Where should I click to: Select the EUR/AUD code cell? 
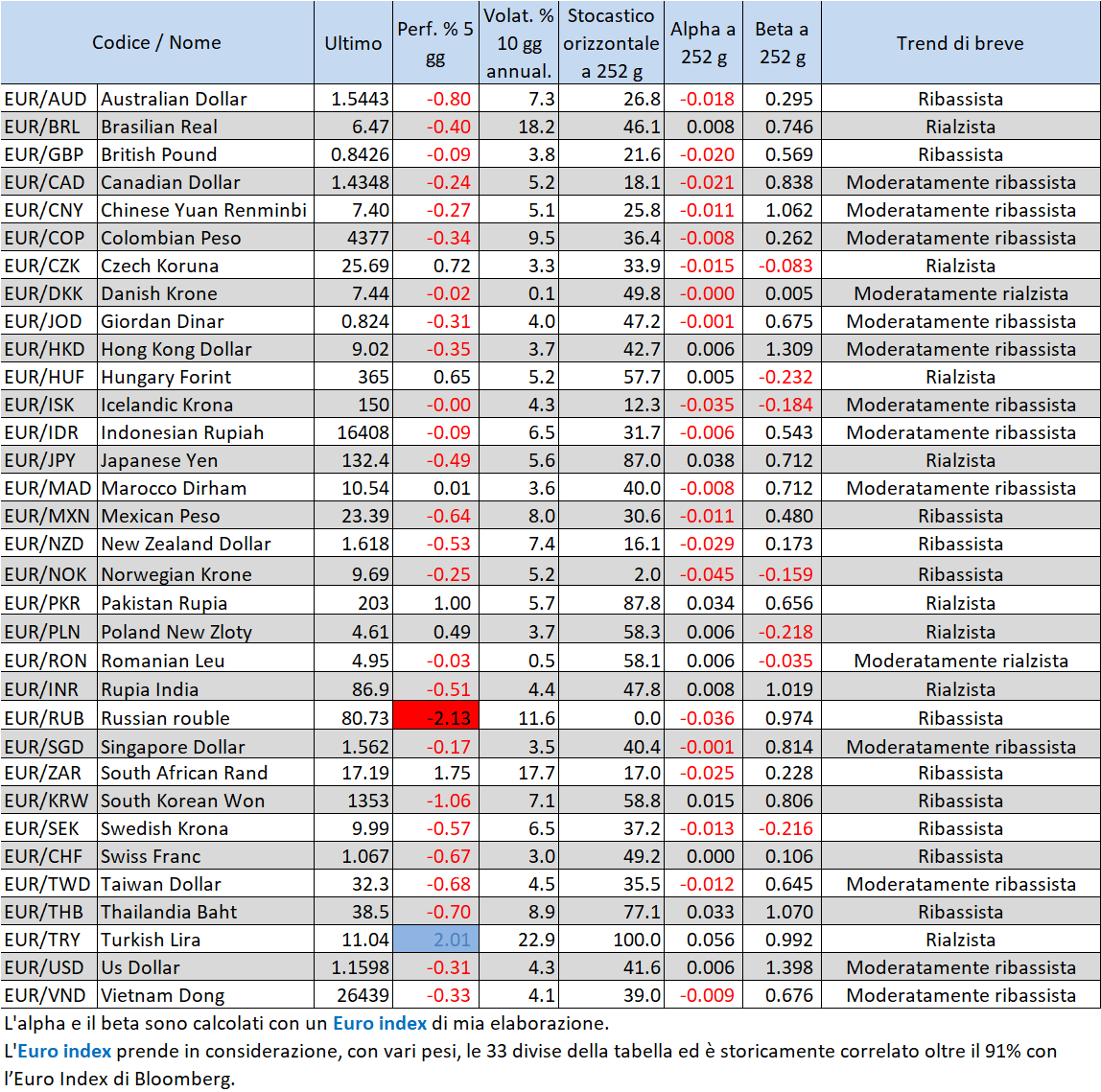point(49,98)
